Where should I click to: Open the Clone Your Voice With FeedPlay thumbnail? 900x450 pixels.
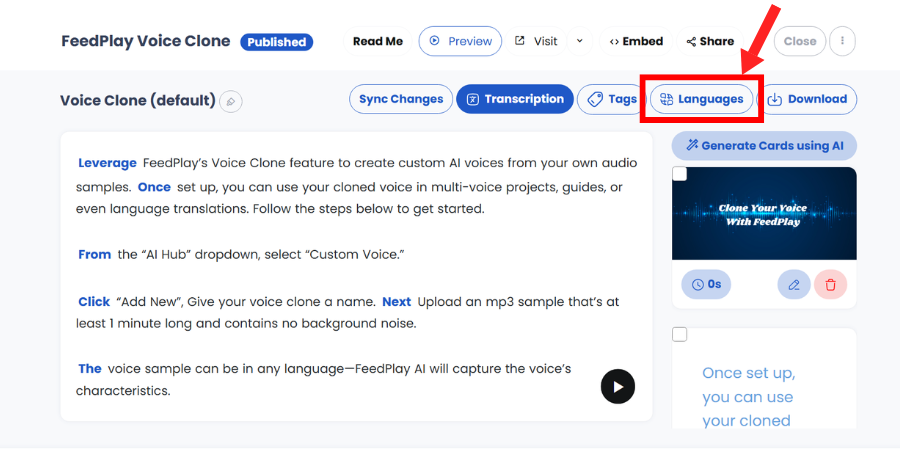pos(765,214)
